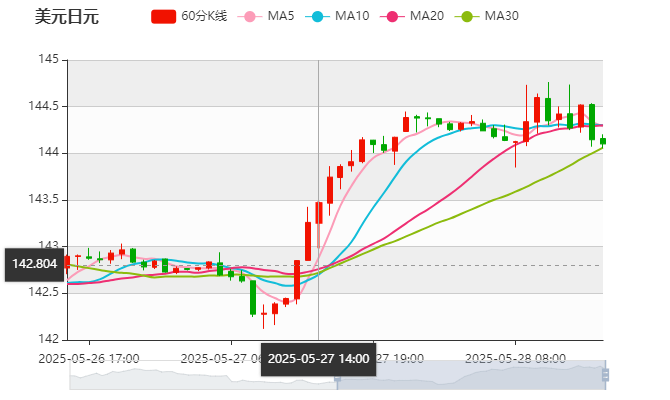670x400 pixels.
Task: Toggle the MA20 line legend
Action: pyautogui.click(x=412, y=16)
